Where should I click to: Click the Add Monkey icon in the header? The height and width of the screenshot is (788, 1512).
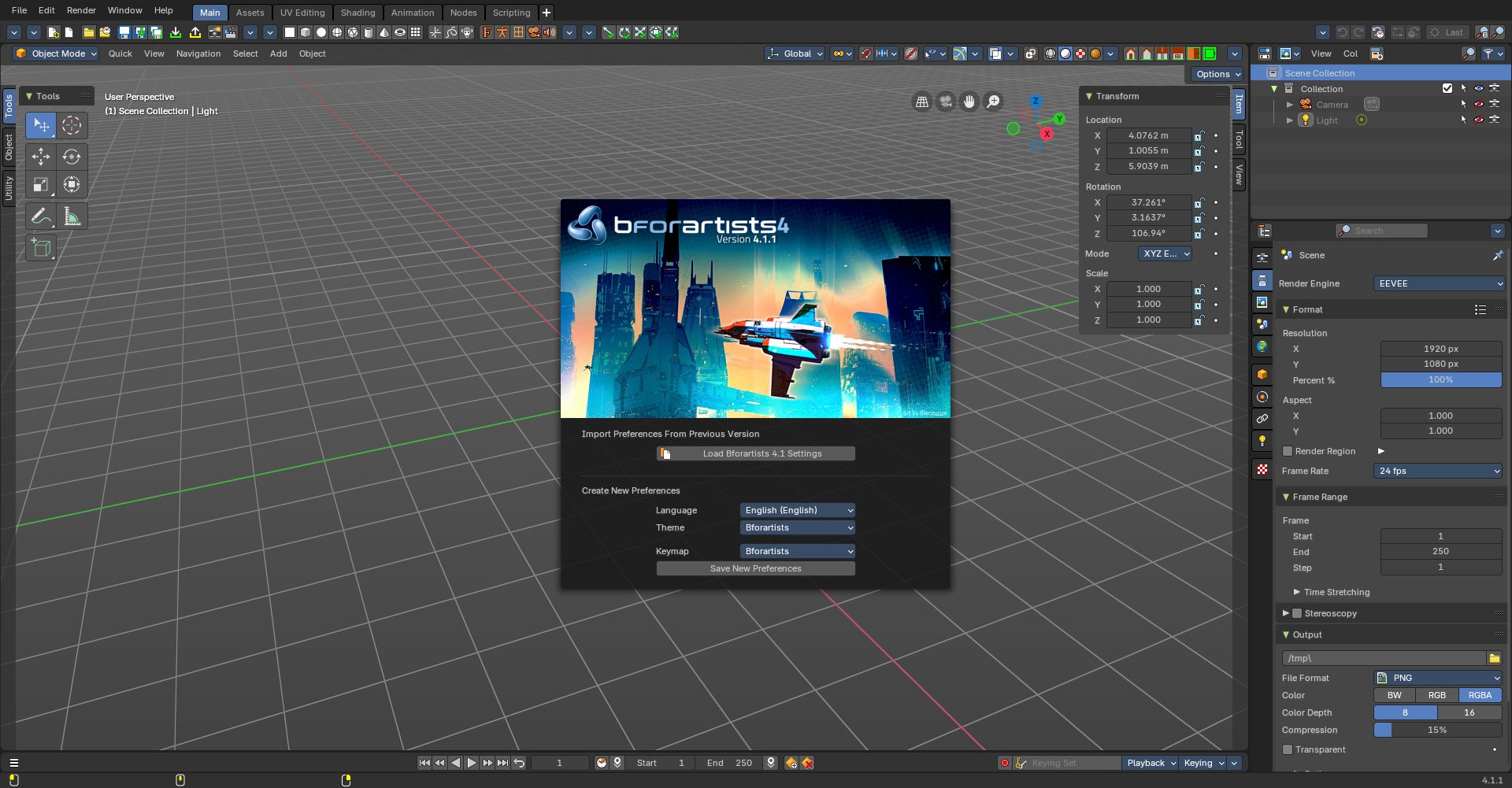(466, 32)
